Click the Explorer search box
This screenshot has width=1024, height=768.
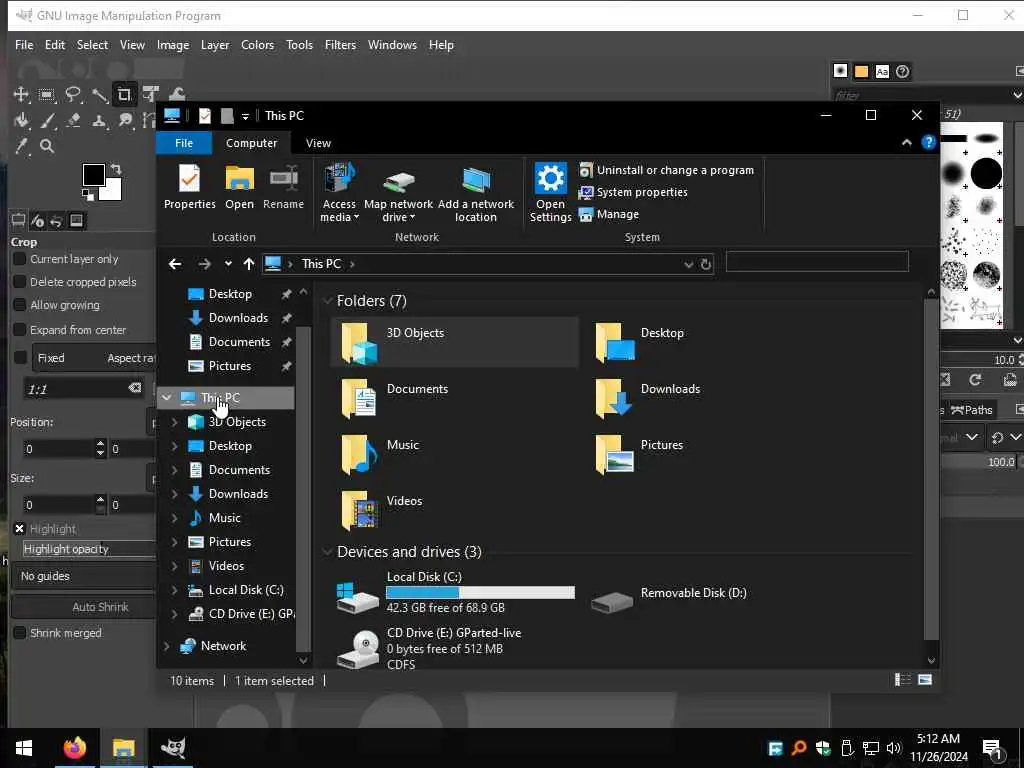click(817, 262)
